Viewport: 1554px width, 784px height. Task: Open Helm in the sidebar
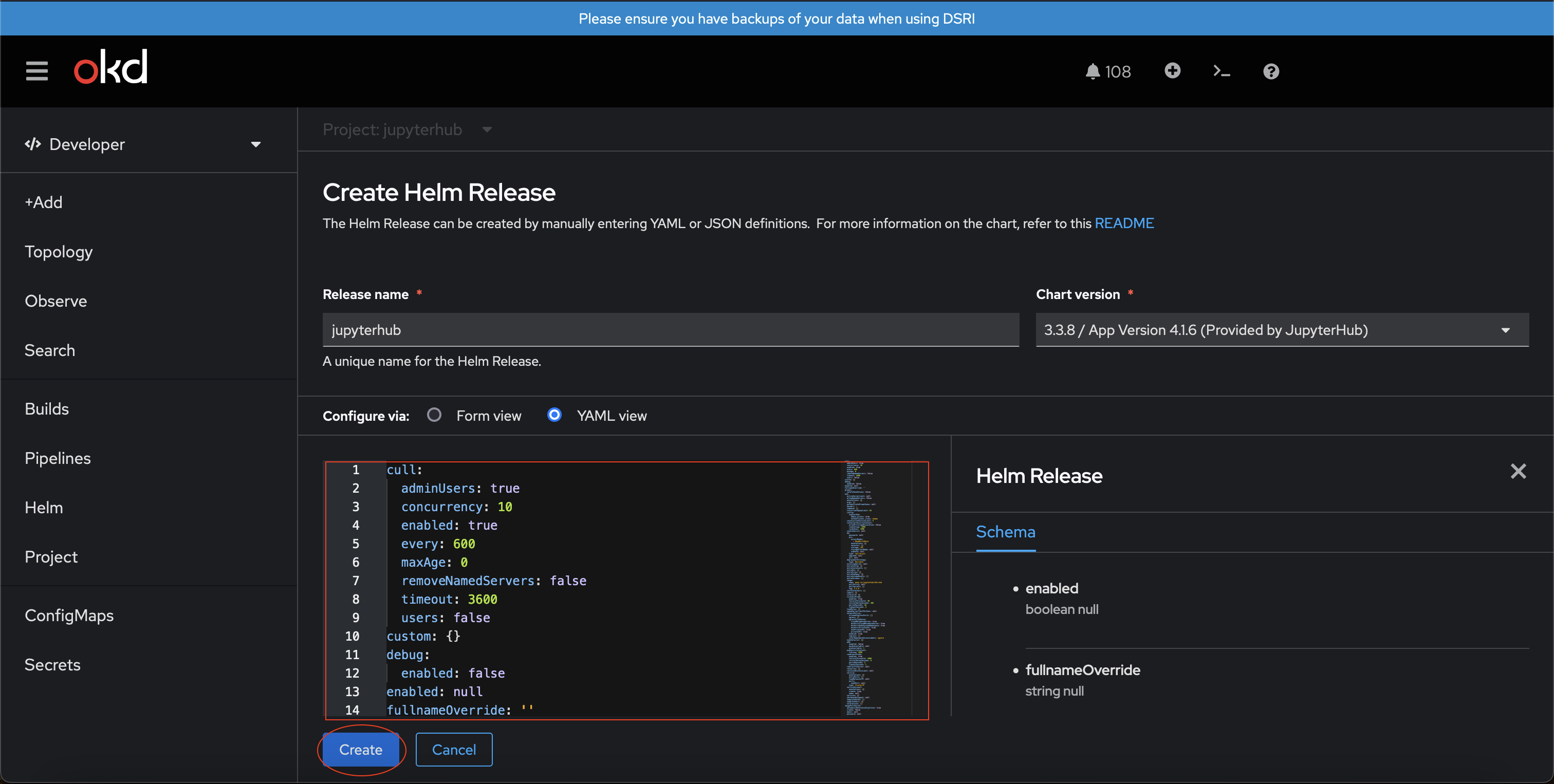(44, 508)
